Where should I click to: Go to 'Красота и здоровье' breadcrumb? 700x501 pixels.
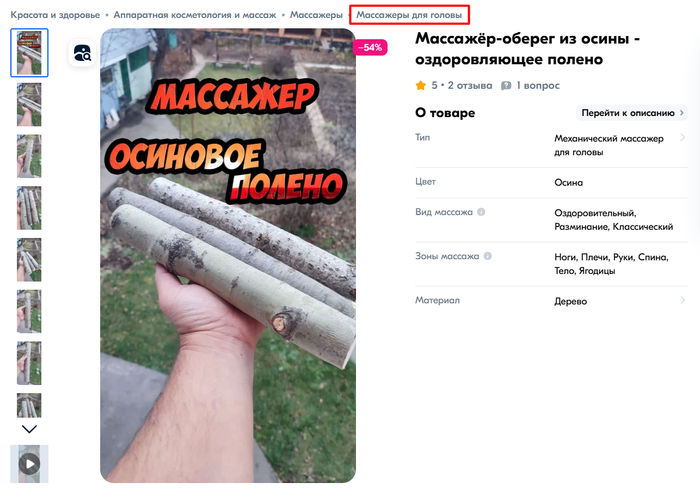pos(55,15)
